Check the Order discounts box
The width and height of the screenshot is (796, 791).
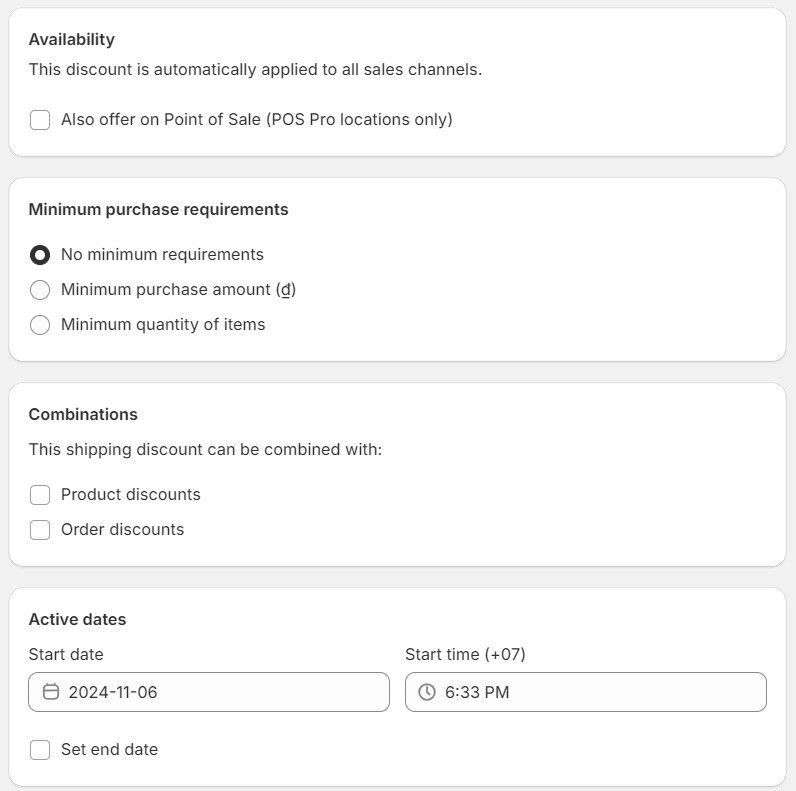[x=40, y=530]
